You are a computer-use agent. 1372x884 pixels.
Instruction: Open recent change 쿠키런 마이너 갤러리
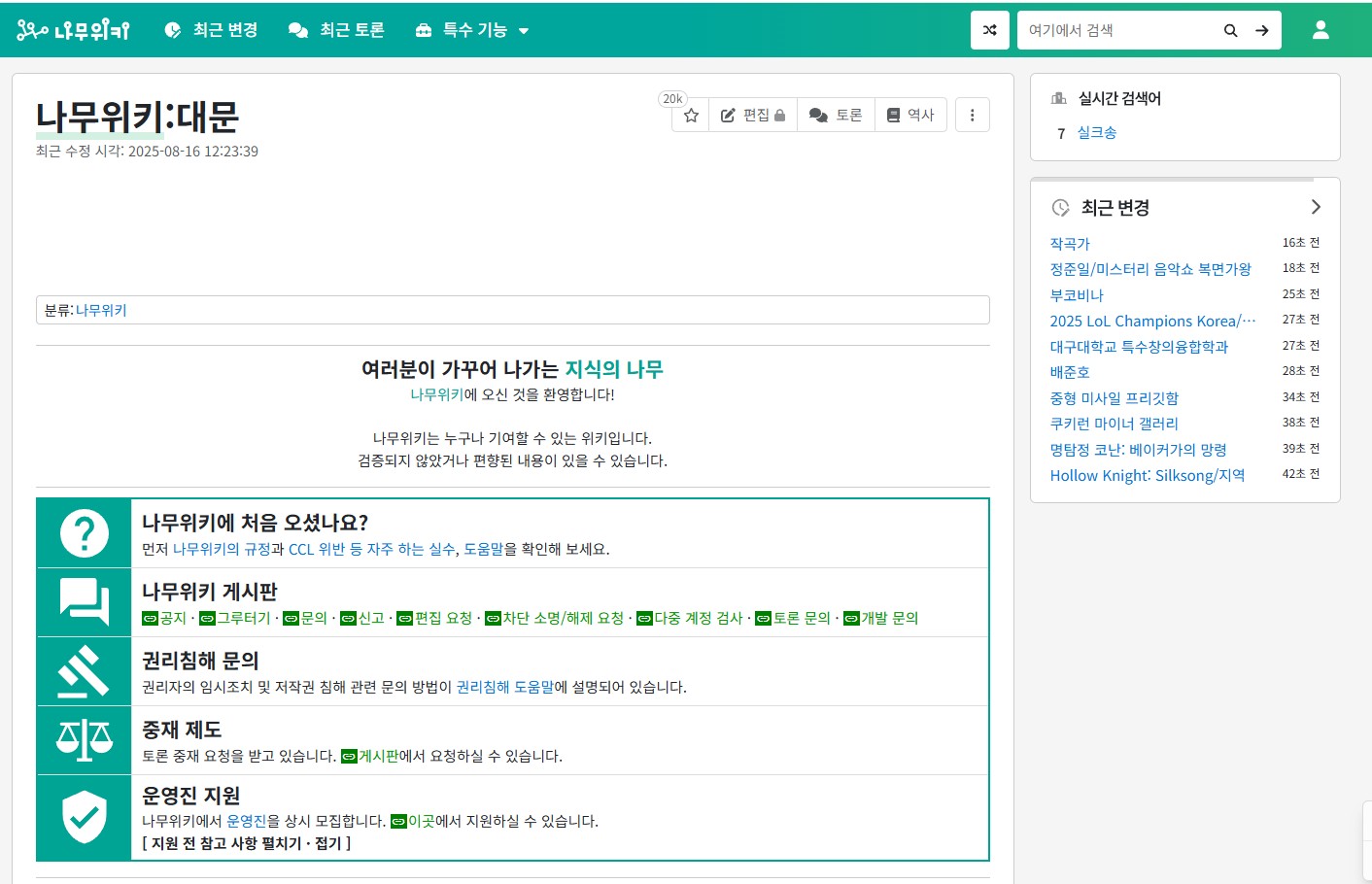tap(1115, 424)
